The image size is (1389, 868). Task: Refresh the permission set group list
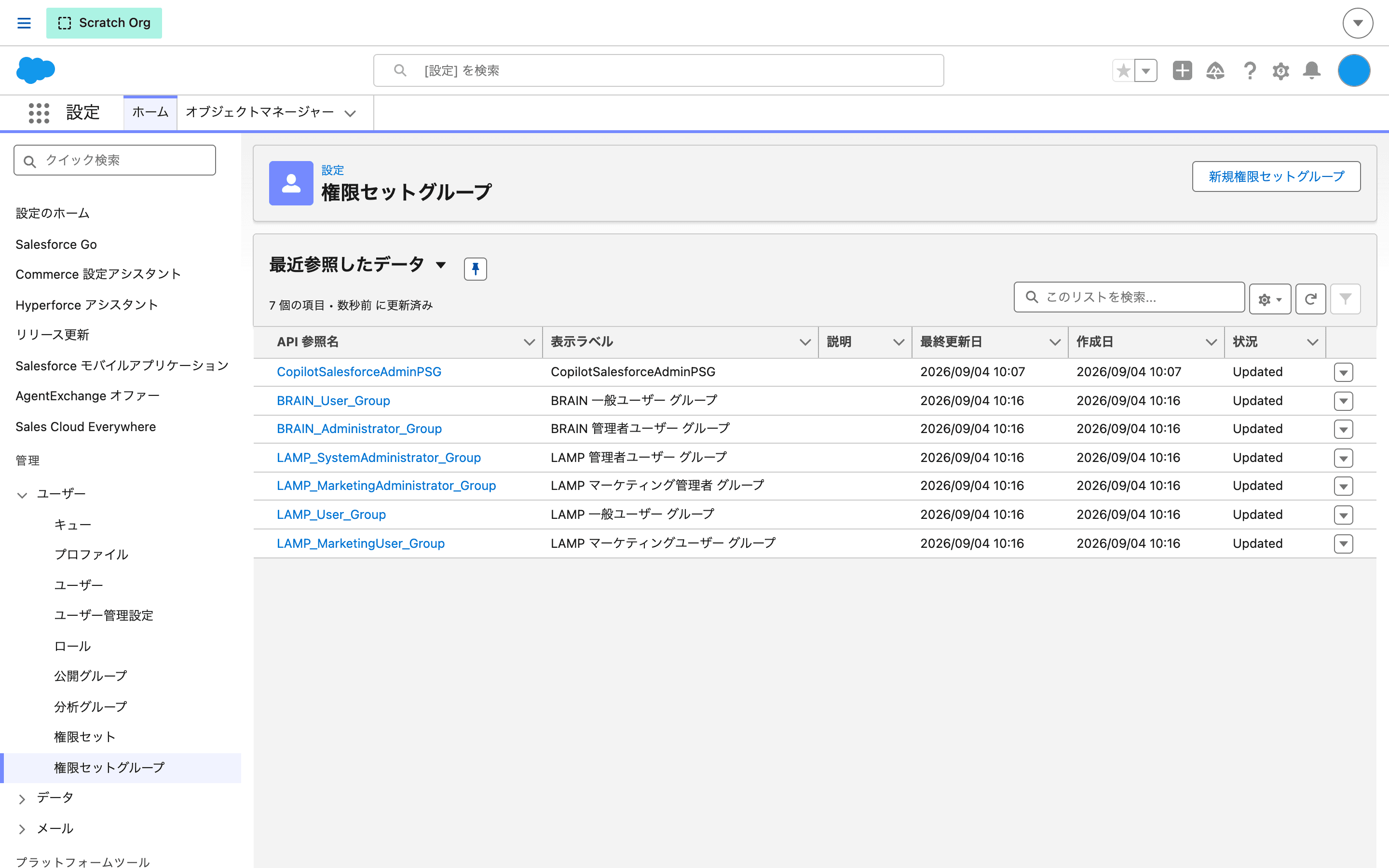point(1310,298)
